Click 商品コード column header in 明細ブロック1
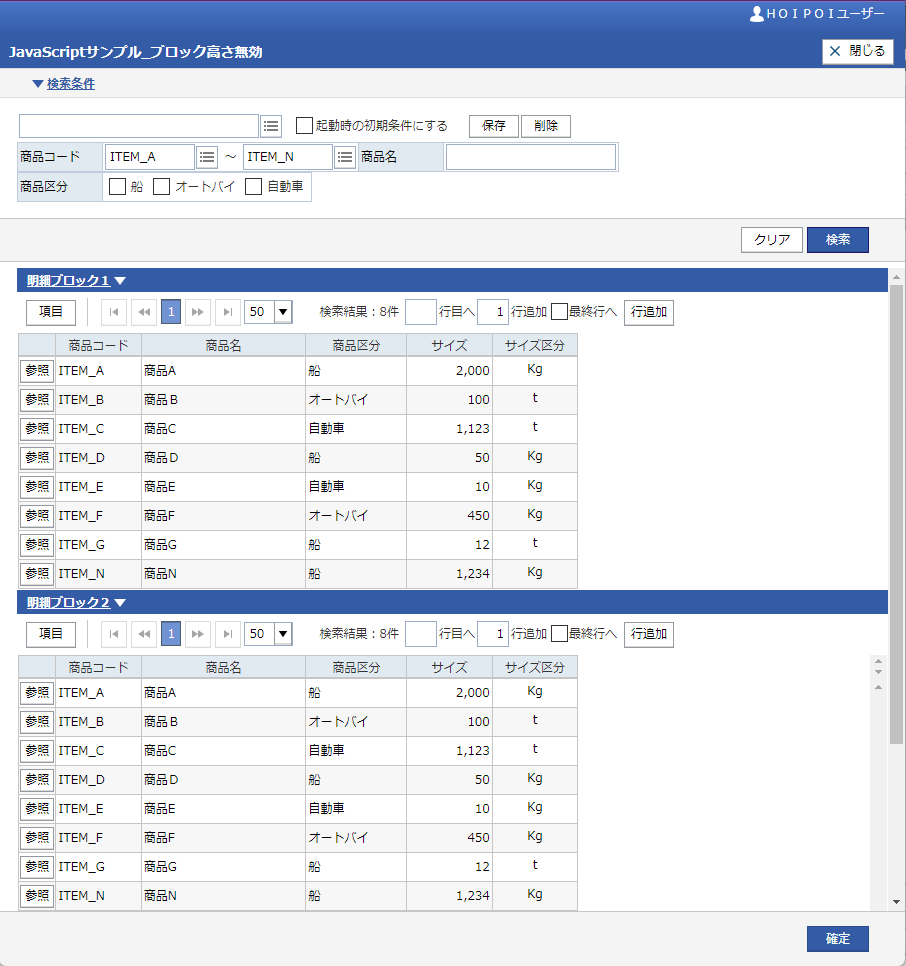This screenshot has width=906, height=966. (x=98, y=346)
